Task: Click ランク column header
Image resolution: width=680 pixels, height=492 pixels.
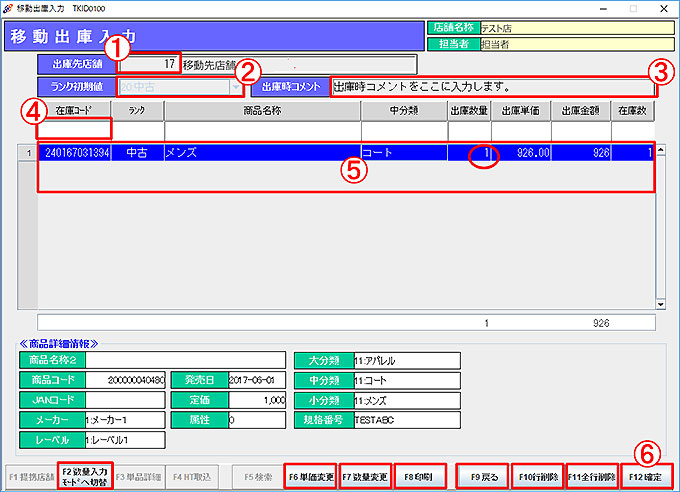Action: pyautogui.click(x=137, y=111)
